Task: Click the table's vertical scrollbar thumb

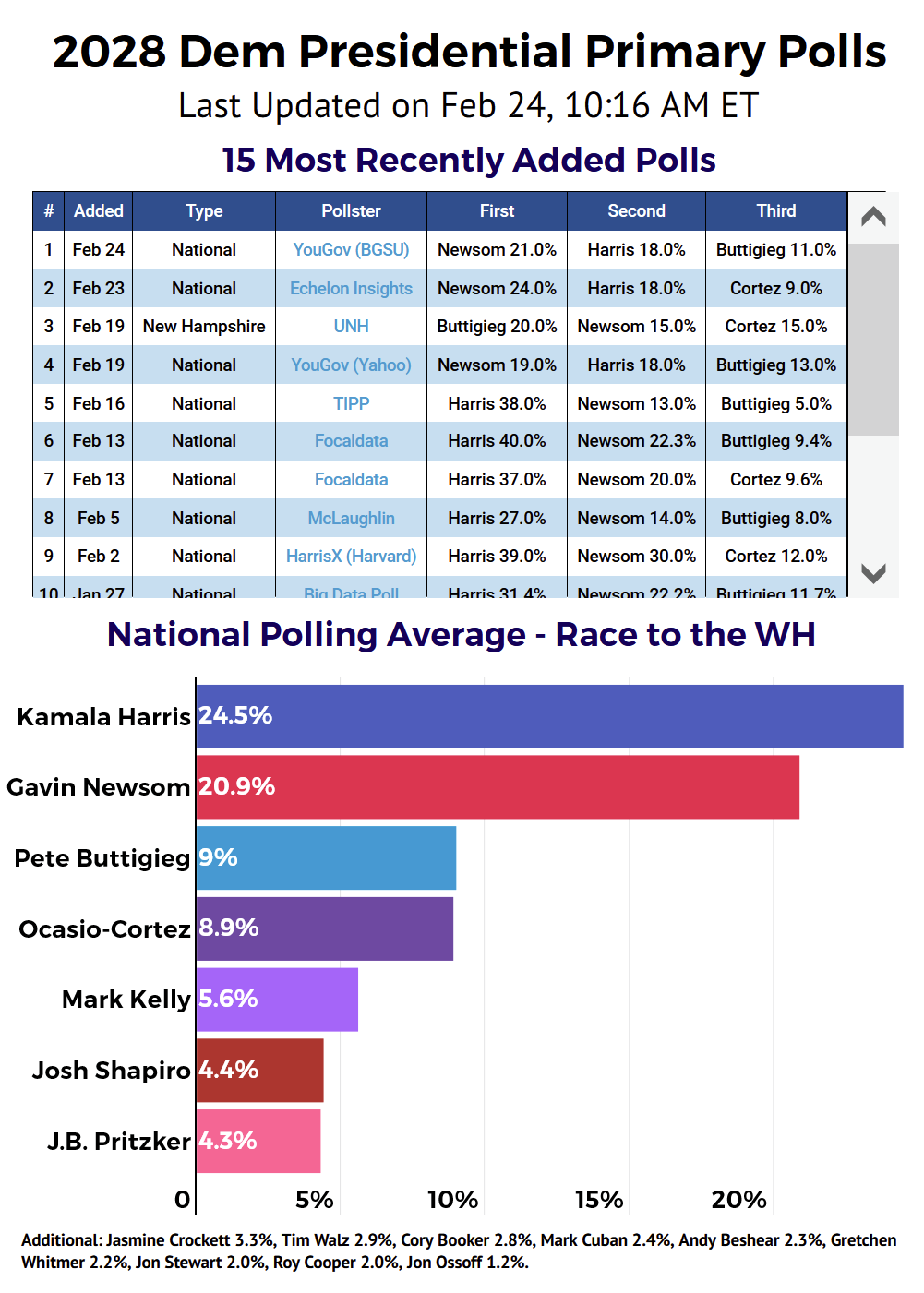Action: point(872,339)
